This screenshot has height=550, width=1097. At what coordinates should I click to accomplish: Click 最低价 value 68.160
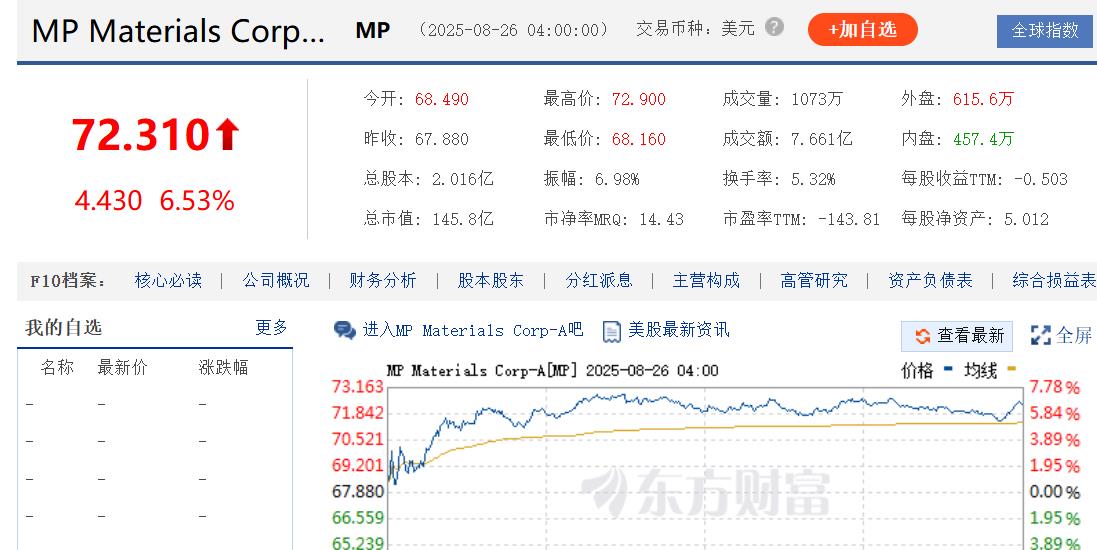coord(639,139)
